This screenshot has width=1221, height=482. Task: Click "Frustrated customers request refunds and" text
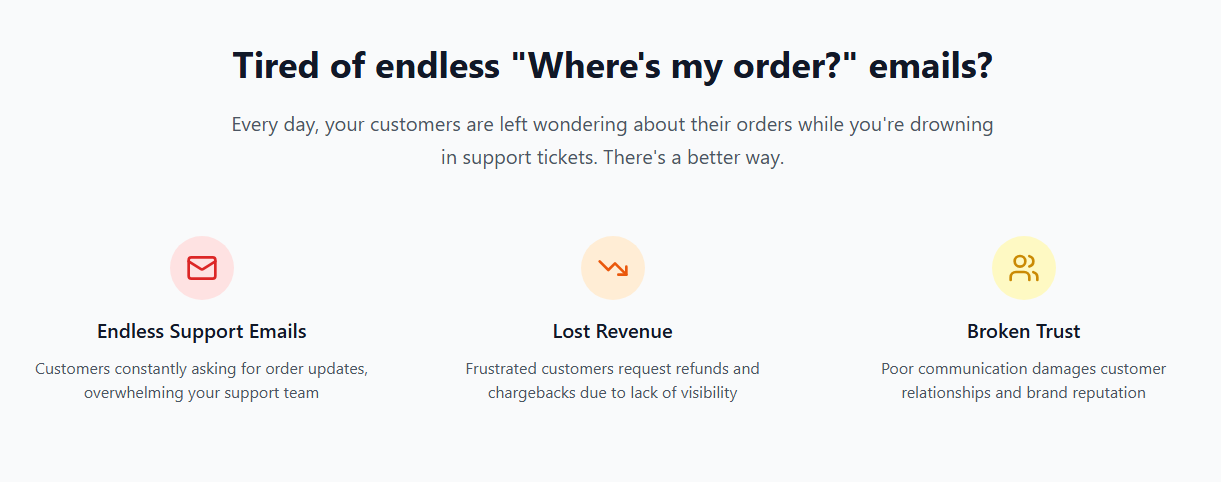[x=613, y=369]
